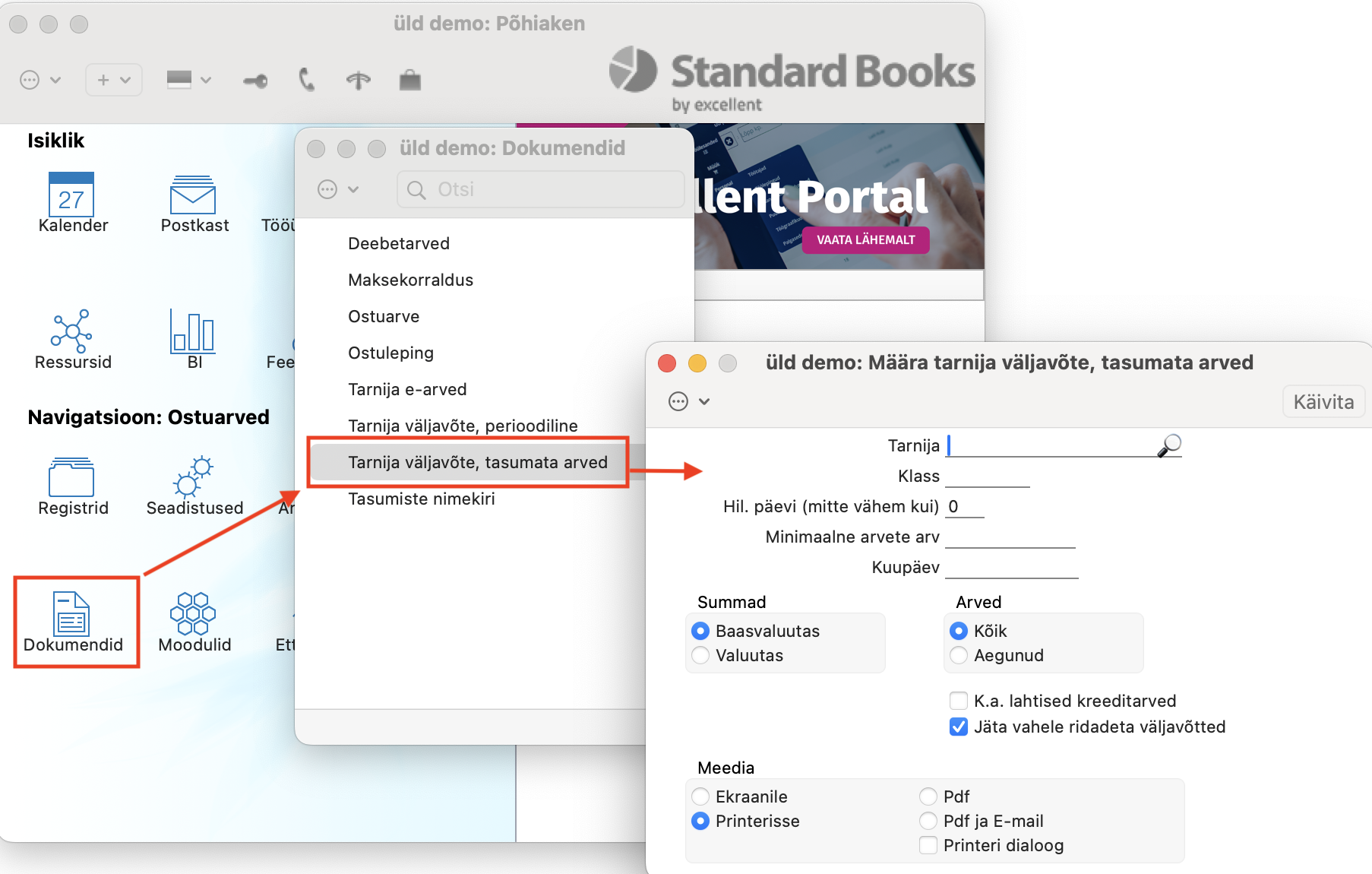The width and height of the screenshot is (1372, 874).
Task: Open the Moodulid honeycomb icon
Action: click(x=193, y=614)
